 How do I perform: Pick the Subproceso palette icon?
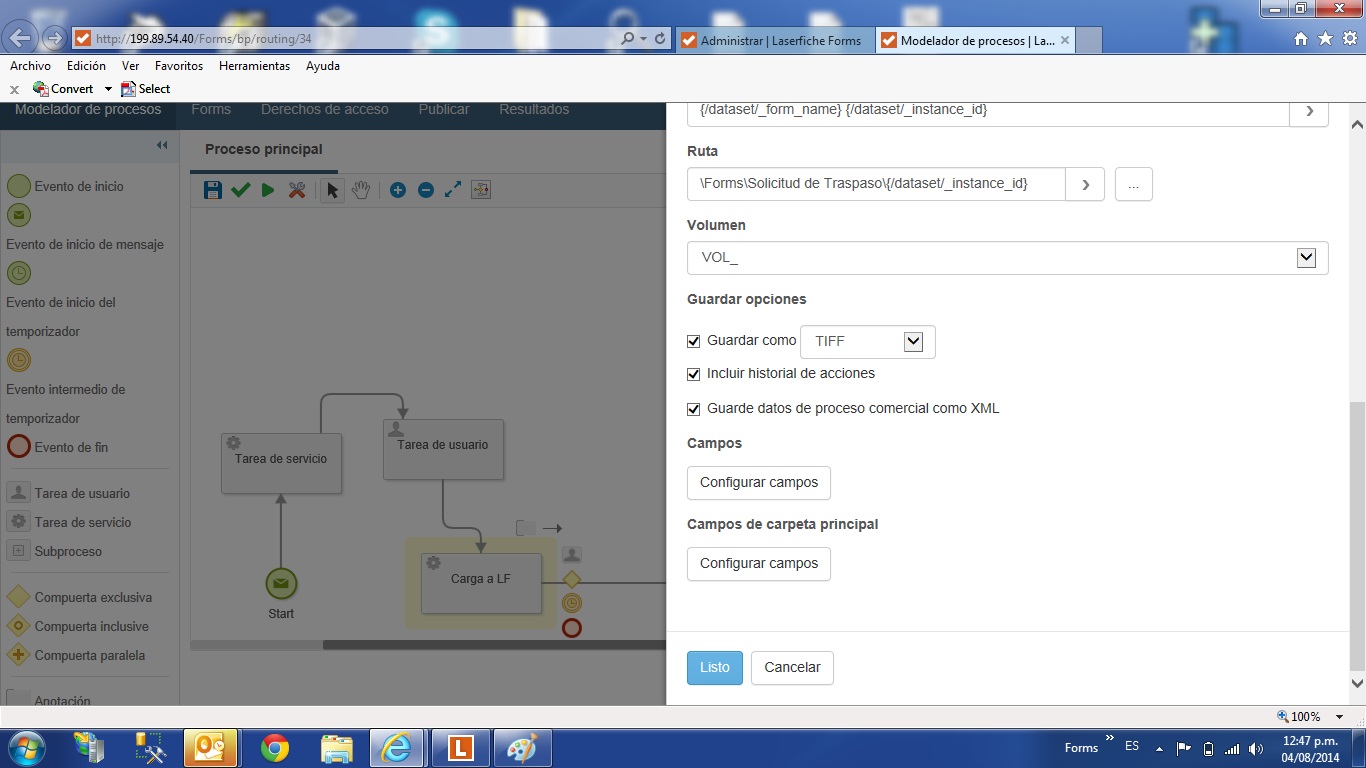[18, 551]
